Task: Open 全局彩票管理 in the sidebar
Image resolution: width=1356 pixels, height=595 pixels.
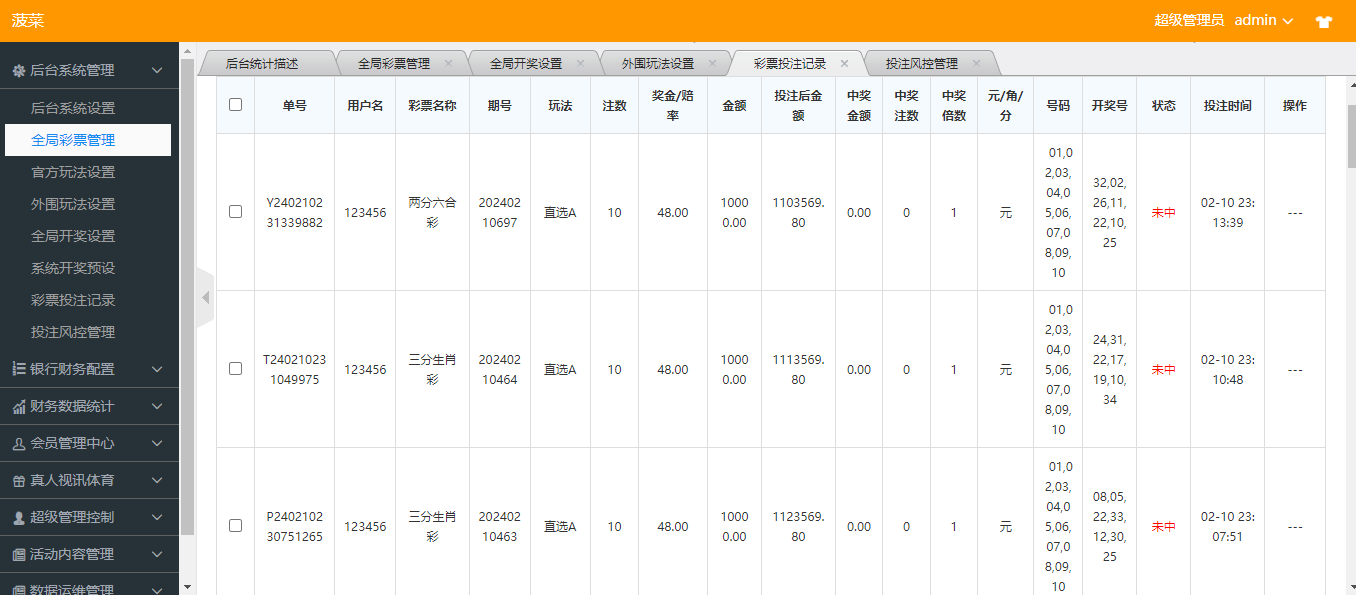Action: 88,140
